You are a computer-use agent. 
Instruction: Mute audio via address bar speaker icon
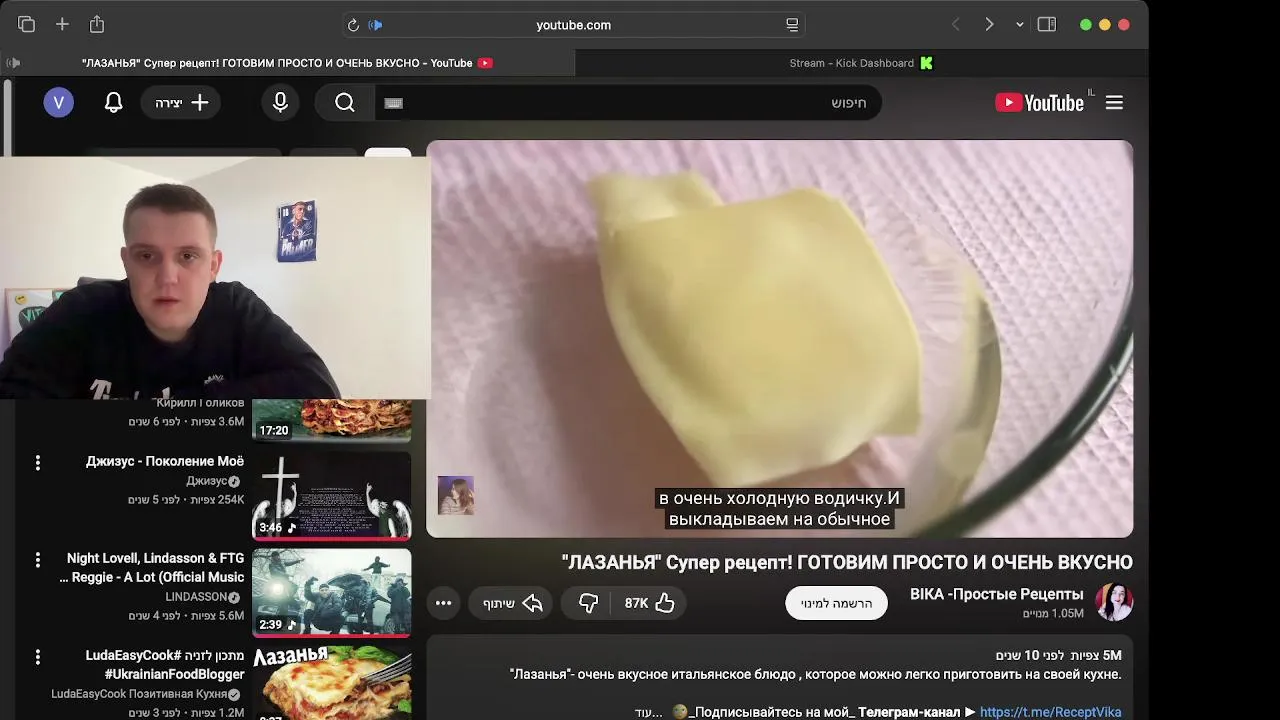click(375, 25)
